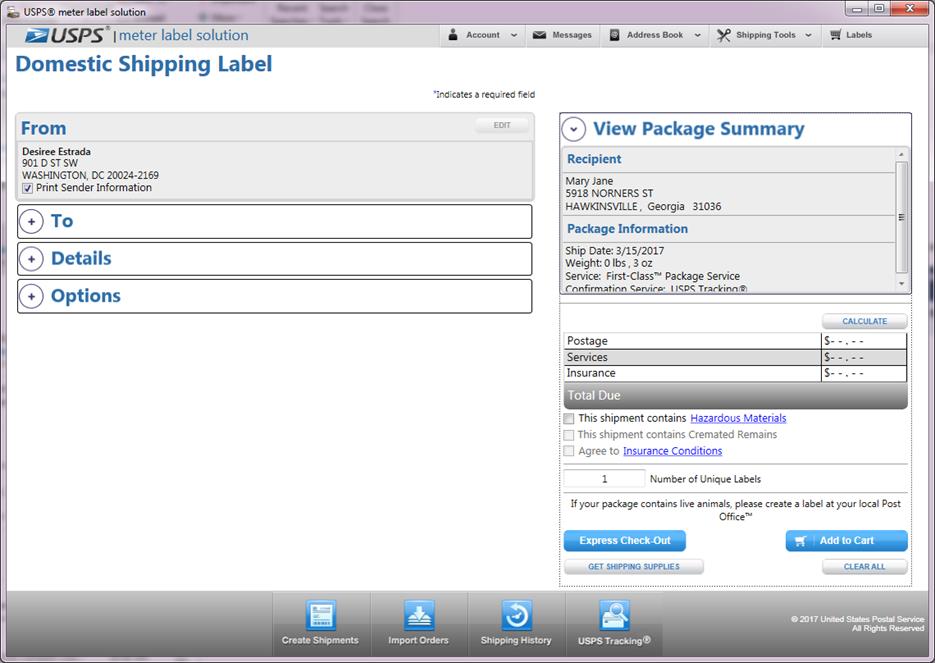935x663 pixels.
Task: Open the Address Book dropdown arrow
Action: (x=698, y=35)
